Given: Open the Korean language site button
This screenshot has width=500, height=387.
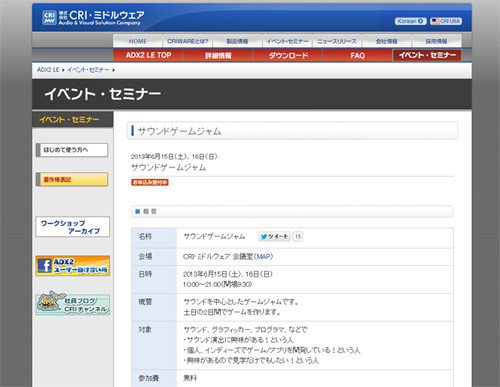Looking at the screenshot, I should (x=411, y=21).
